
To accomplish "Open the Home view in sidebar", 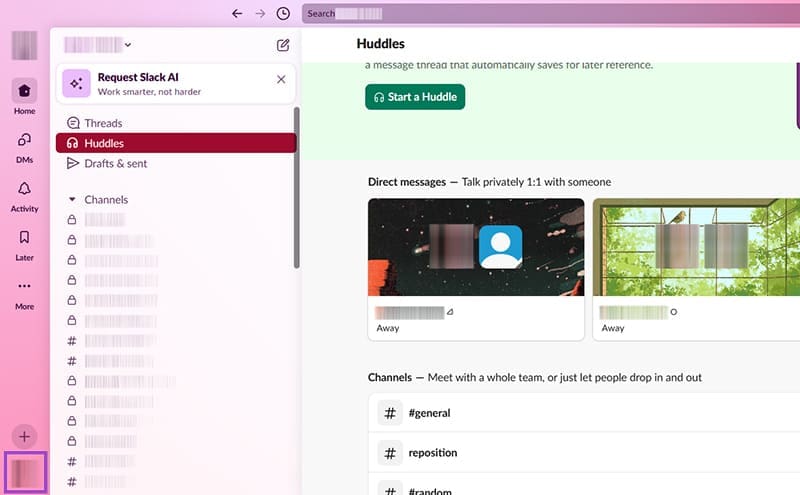I will tap(24, 91).
